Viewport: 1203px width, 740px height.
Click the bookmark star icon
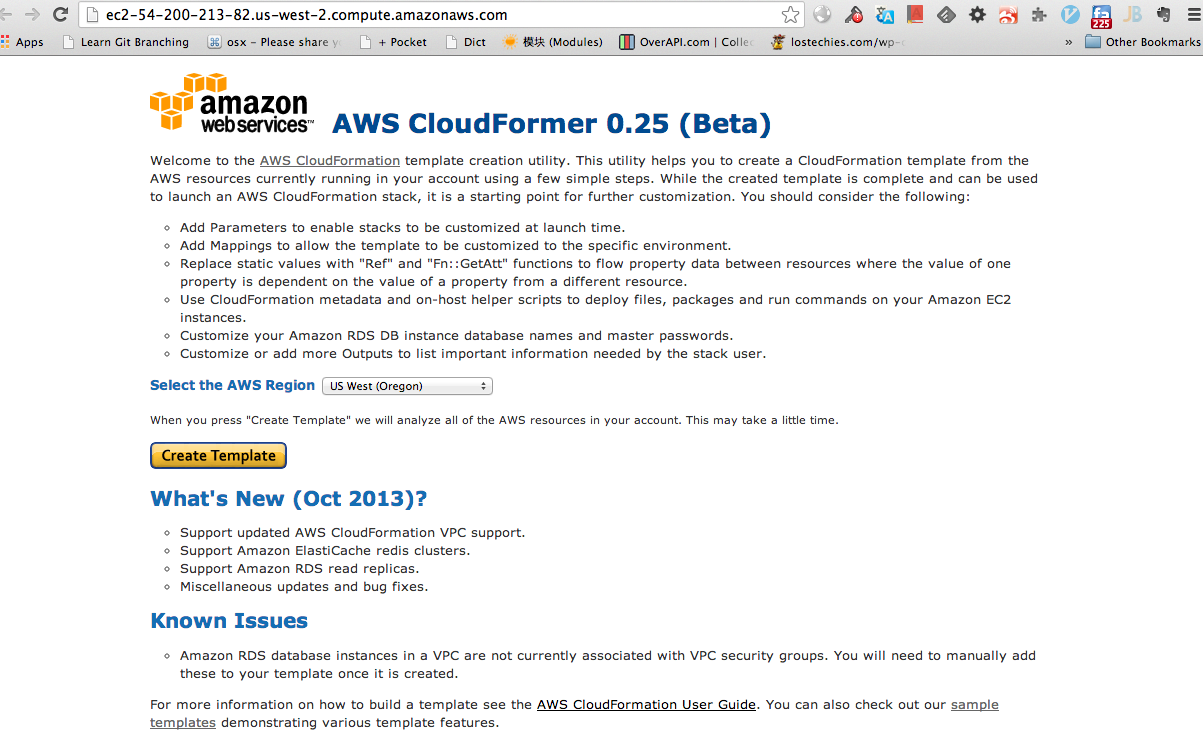coord(791,15)
